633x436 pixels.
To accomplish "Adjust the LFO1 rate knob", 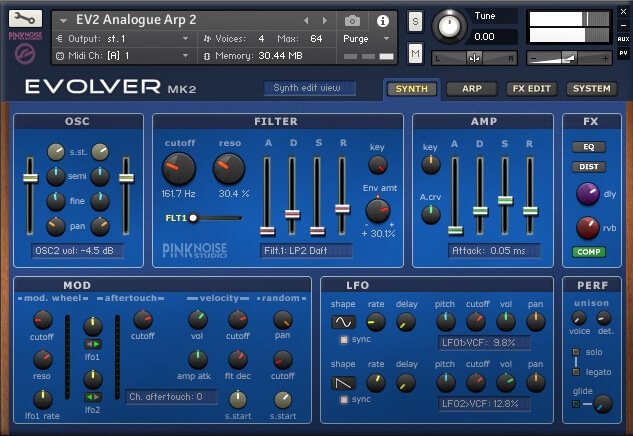I will (x=376, y=322).
